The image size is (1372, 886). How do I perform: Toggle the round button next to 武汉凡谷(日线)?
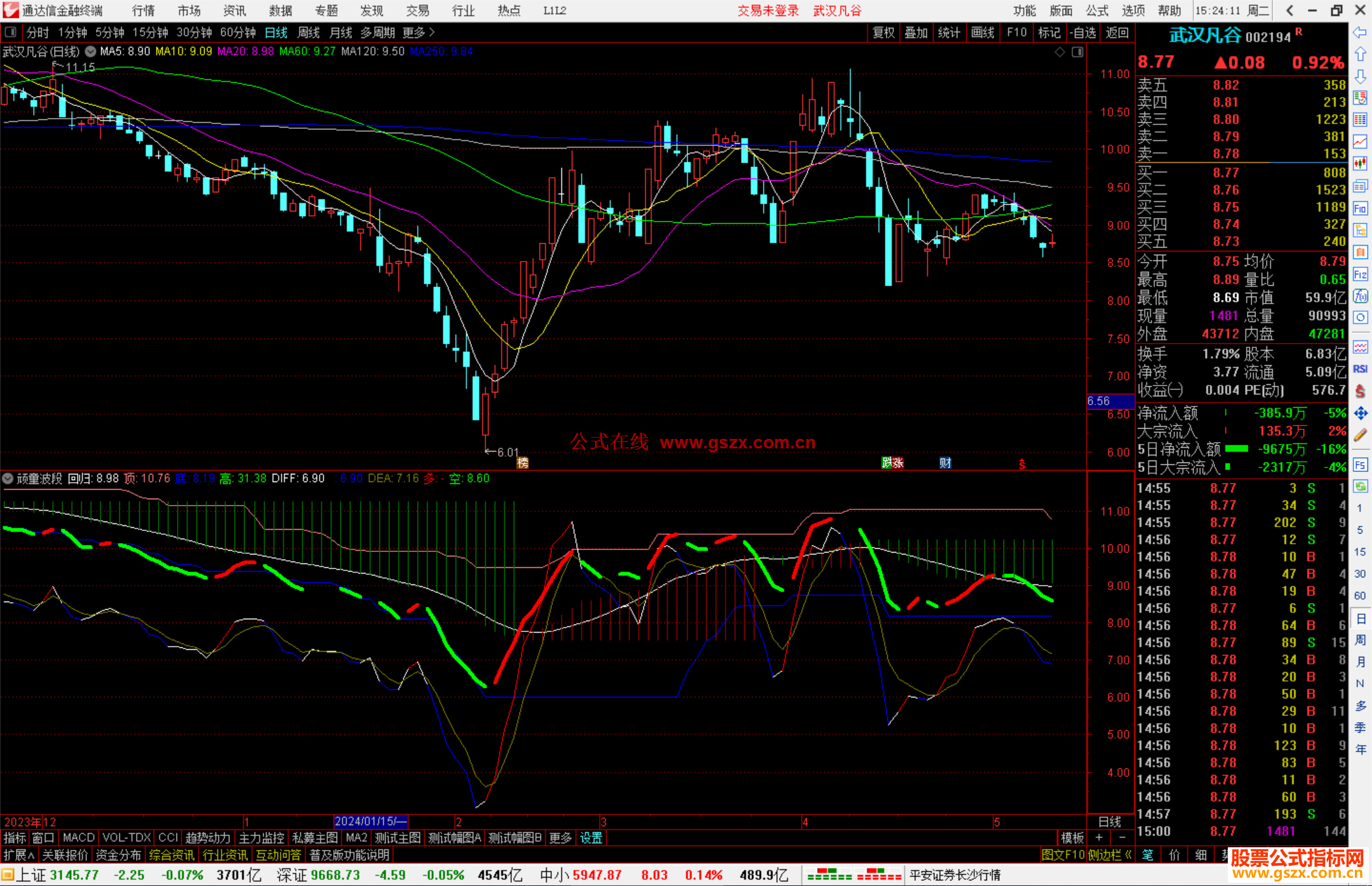pos(90,51)
